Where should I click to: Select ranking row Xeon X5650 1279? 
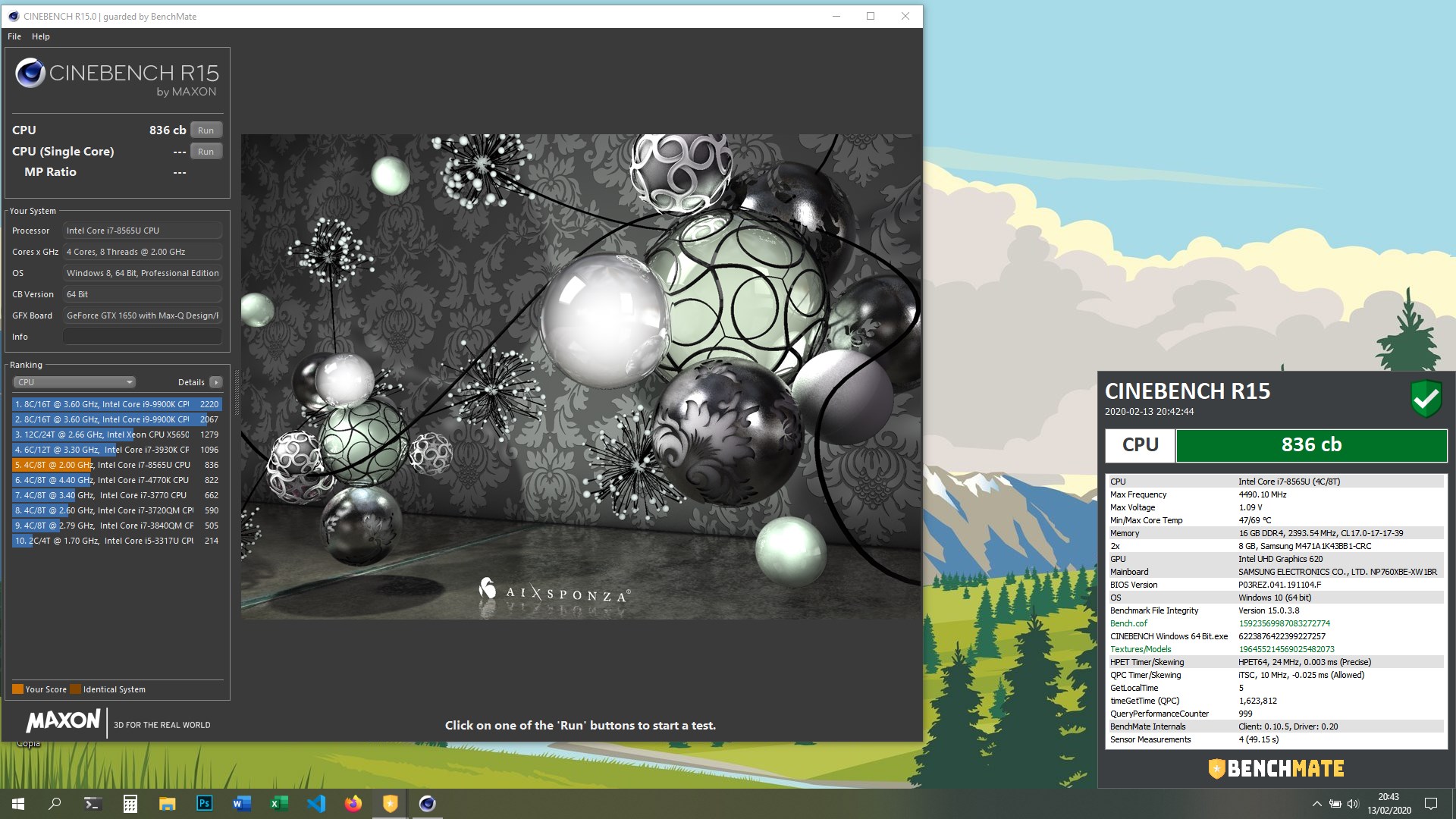tap(117, 435)
